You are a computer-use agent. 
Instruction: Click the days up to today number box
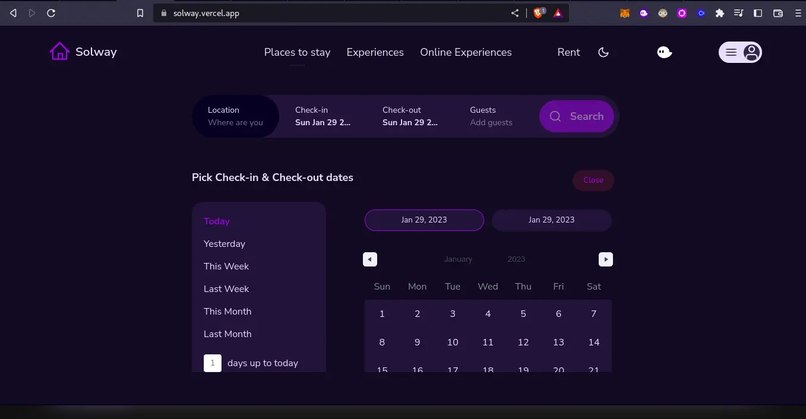[212, 363]
